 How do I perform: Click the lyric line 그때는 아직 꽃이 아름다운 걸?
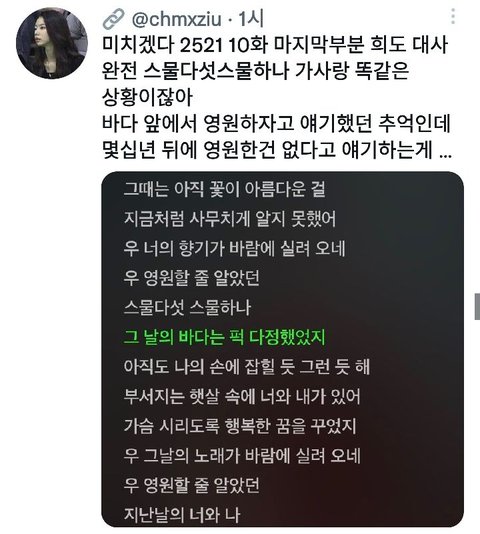224,189
